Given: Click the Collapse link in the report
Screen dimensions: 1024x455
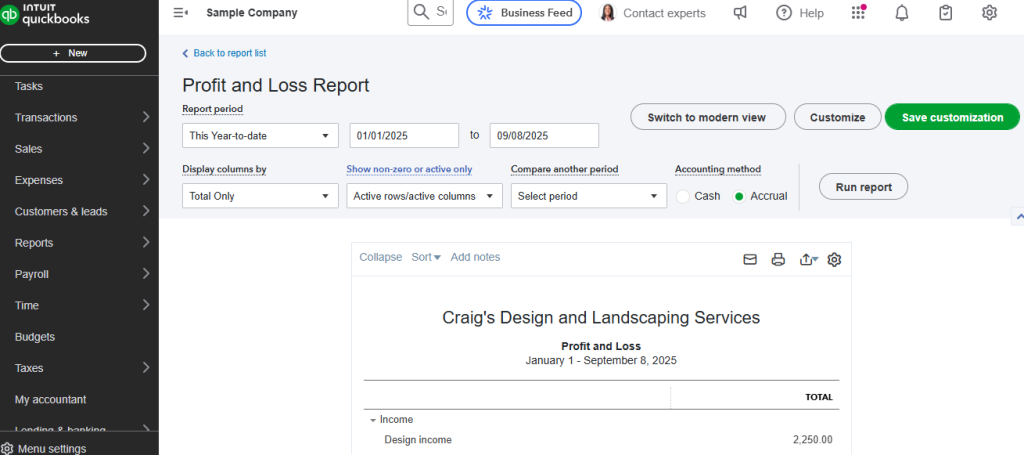Looking at the screenshot, I should point(381,257).
